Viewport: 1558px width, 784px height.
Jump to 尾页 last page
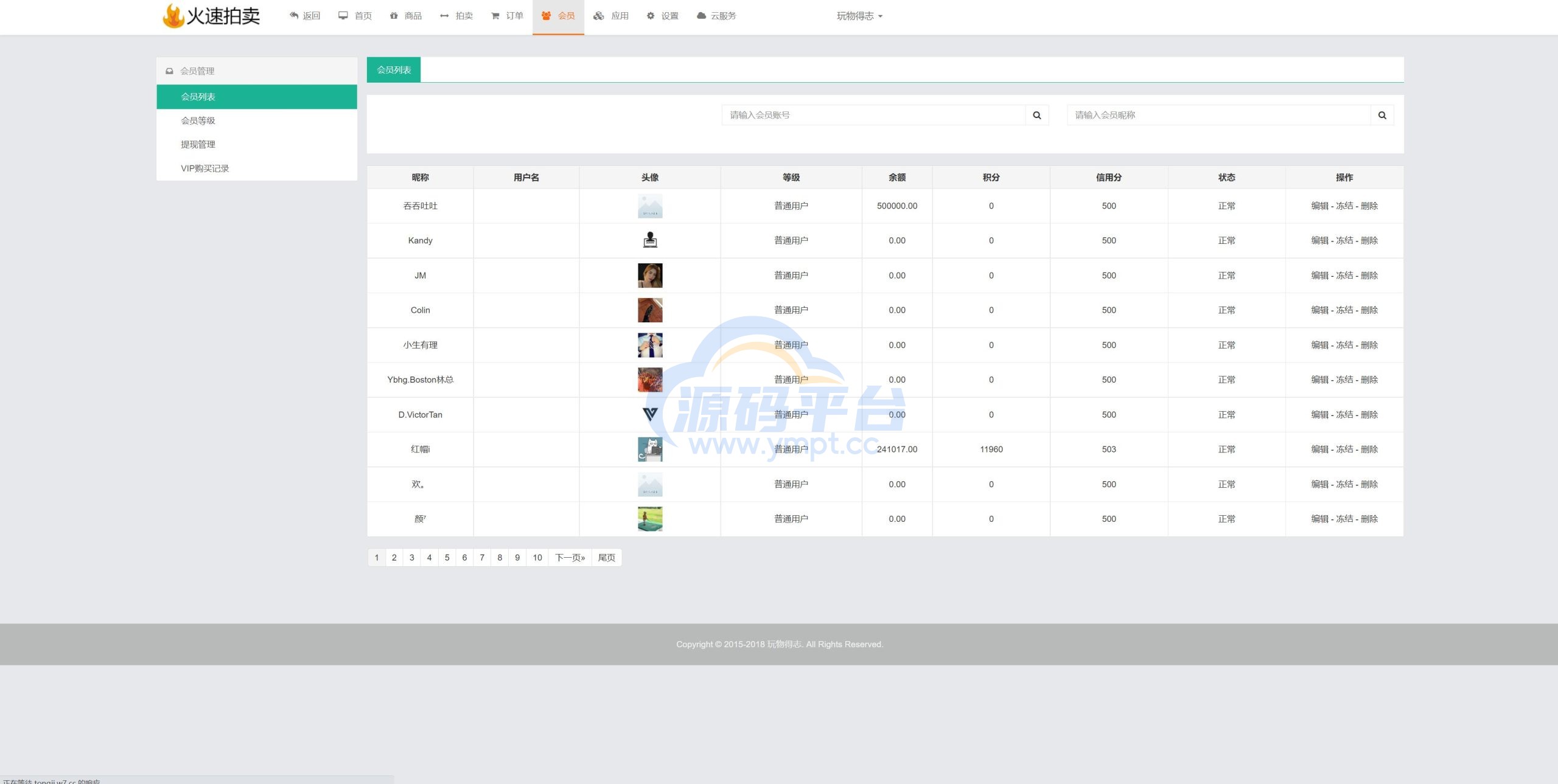[607, 558]
